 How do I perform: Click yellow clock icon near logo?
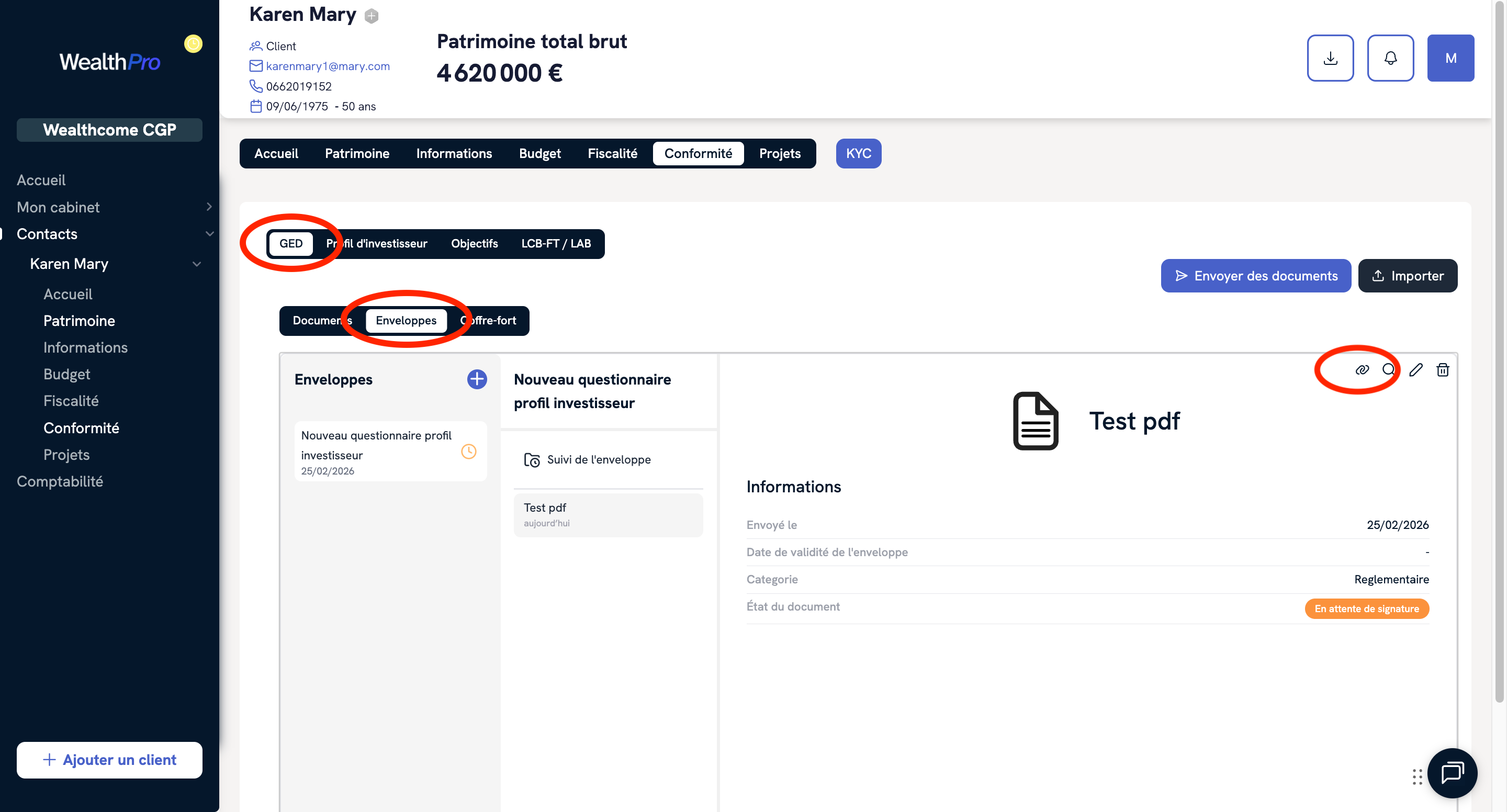click(x=193, y=44)
